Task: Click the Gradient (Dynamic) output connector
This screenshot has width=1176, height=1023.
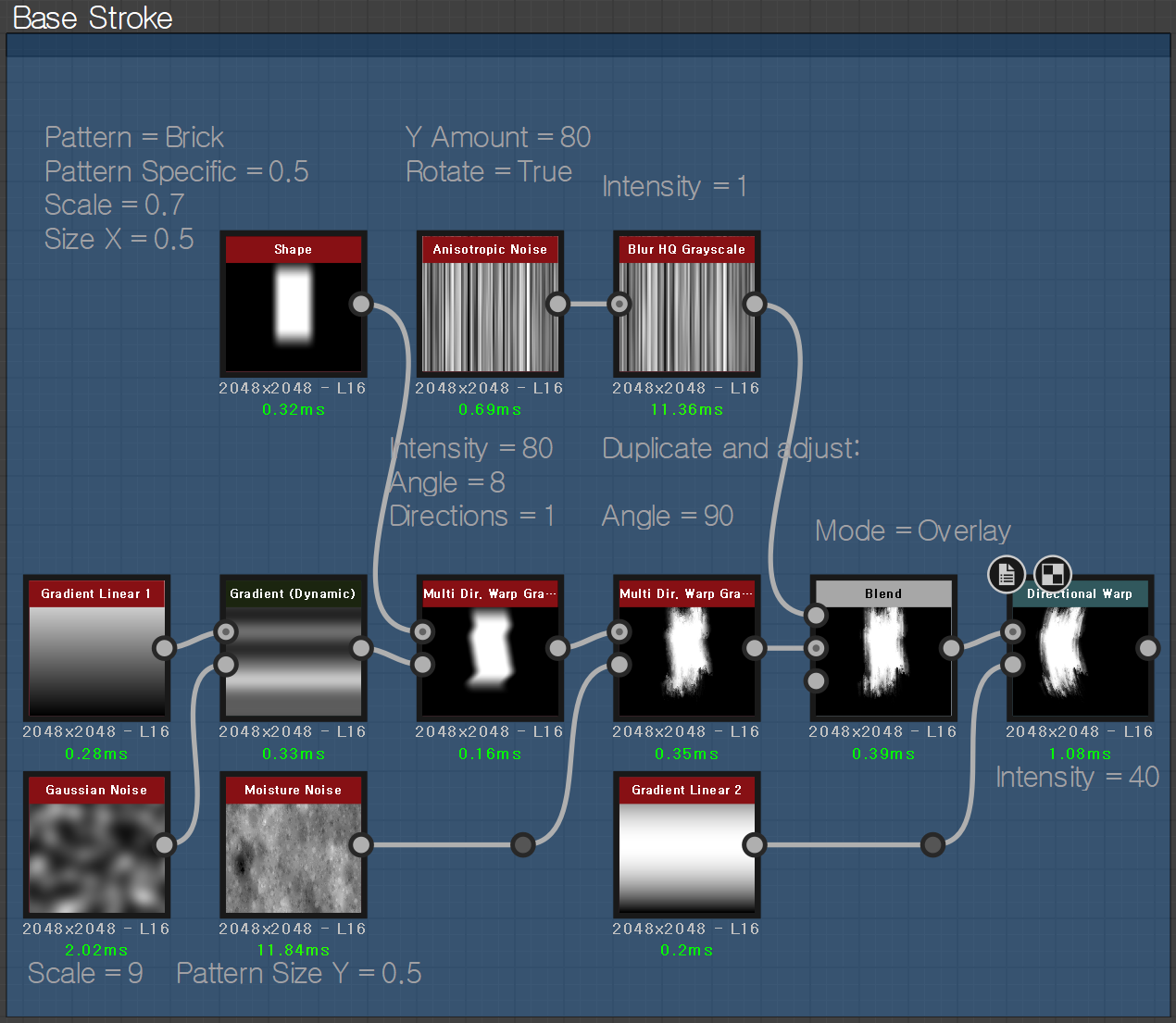Action: pos(361,648)
